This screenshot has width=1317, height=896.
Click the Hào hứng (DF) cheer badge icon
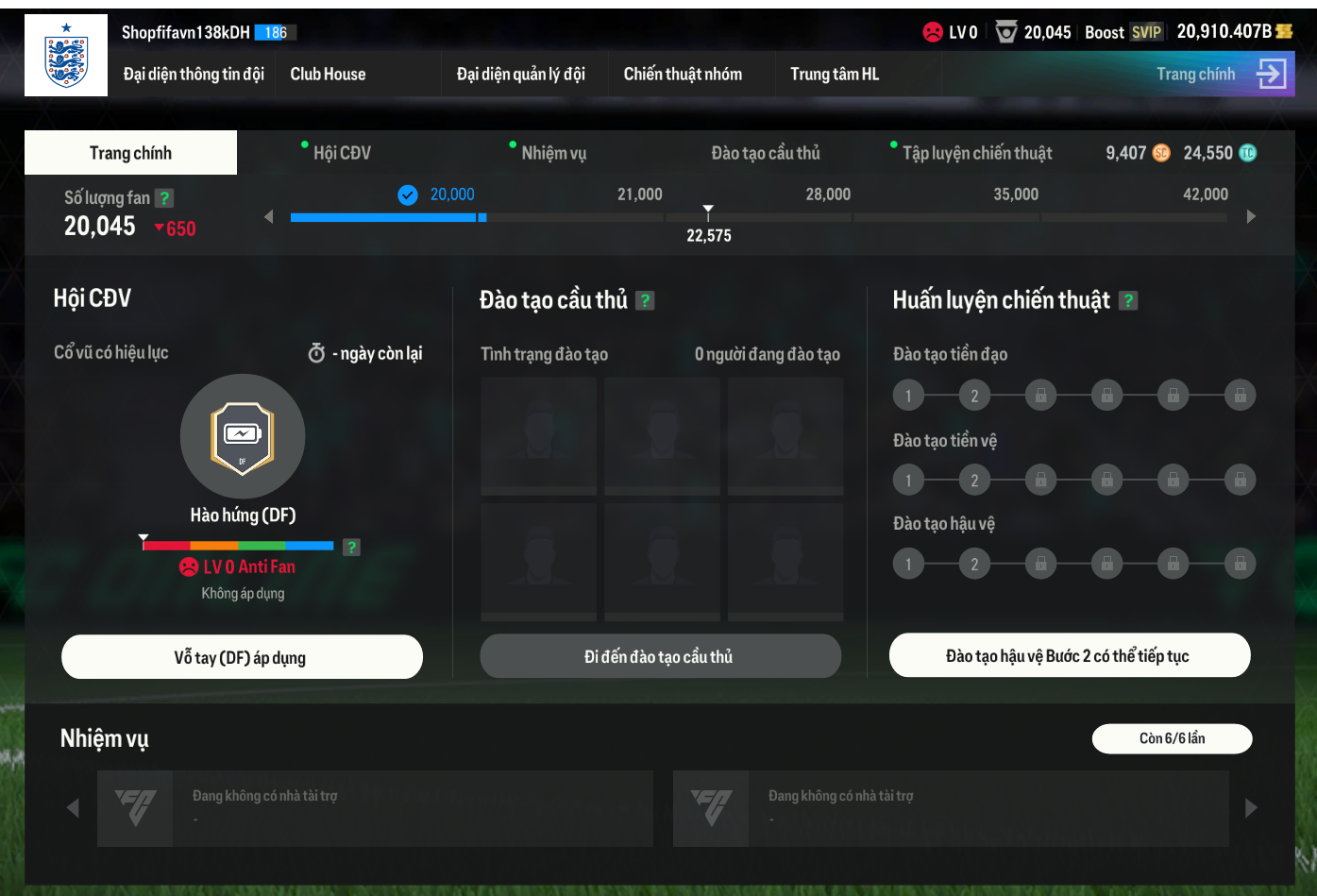pyautogui.click(x=243, y=436)
